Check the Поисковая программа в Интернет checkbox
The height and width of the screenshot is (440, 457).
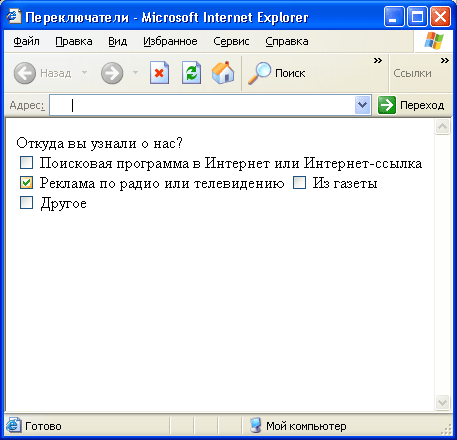pyautogui.click(x=26, y=163)
